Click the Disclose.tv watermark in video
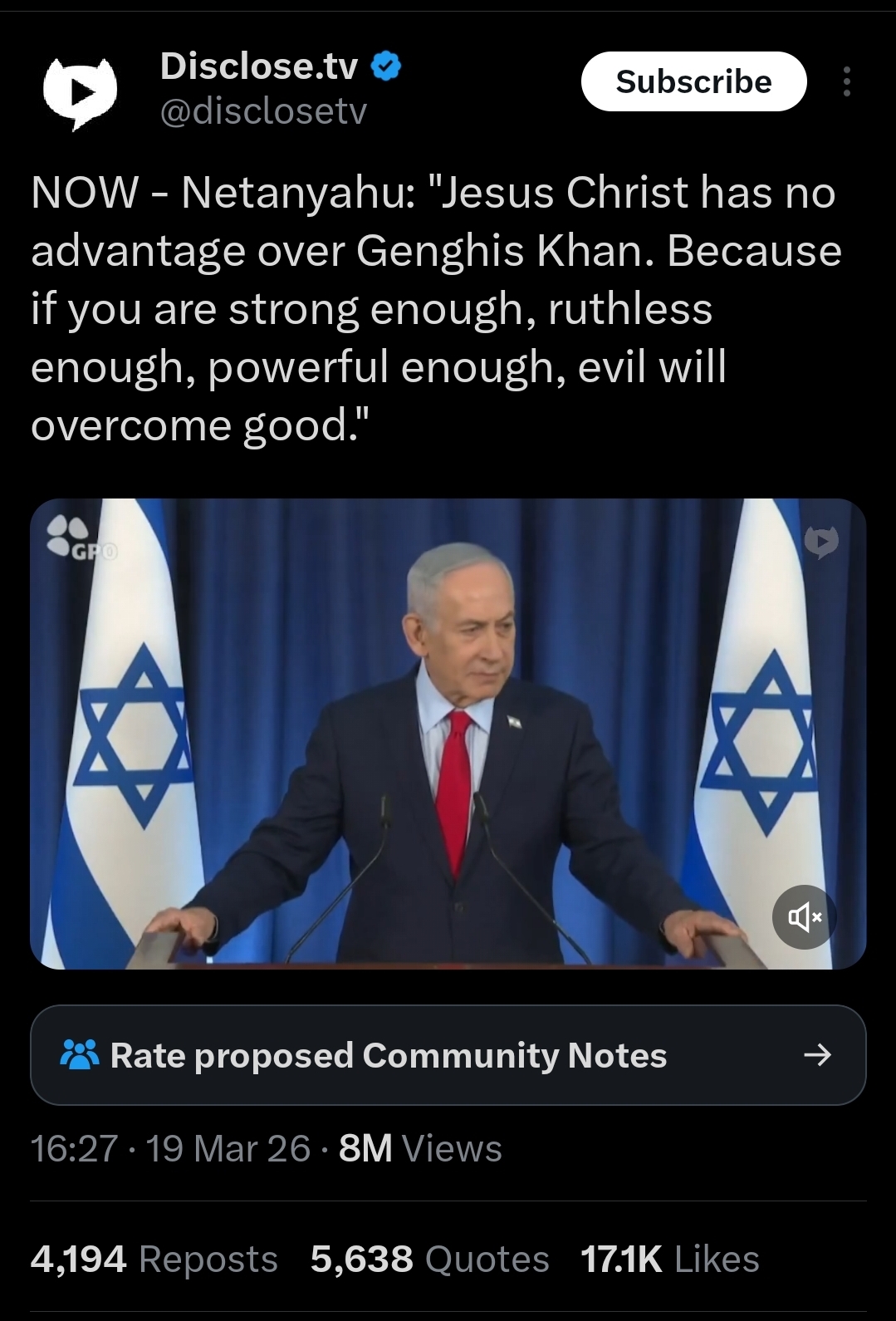This screenshot has width=896, height=1321. [x=821, y=542]
